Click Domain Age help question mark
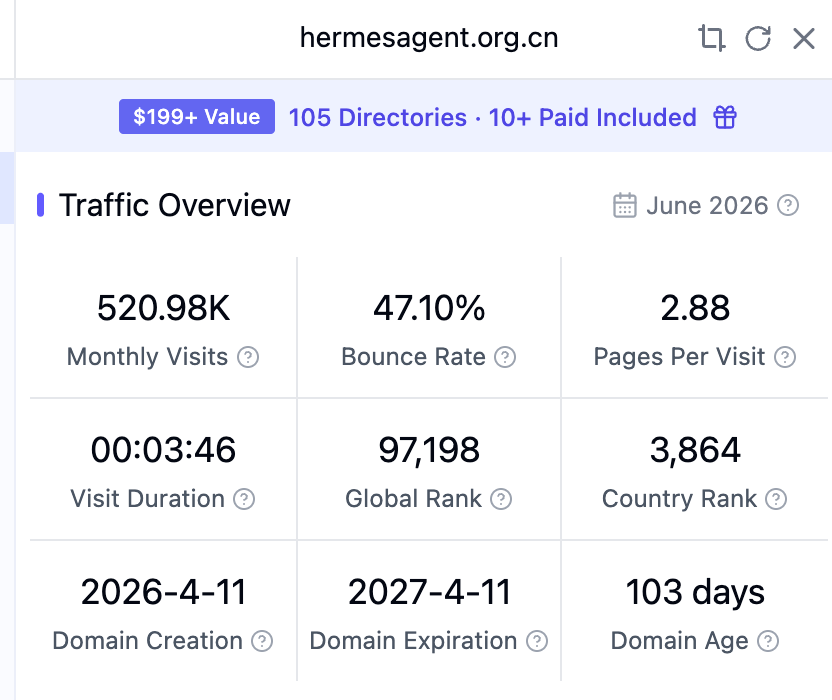 tap(768, 641)
